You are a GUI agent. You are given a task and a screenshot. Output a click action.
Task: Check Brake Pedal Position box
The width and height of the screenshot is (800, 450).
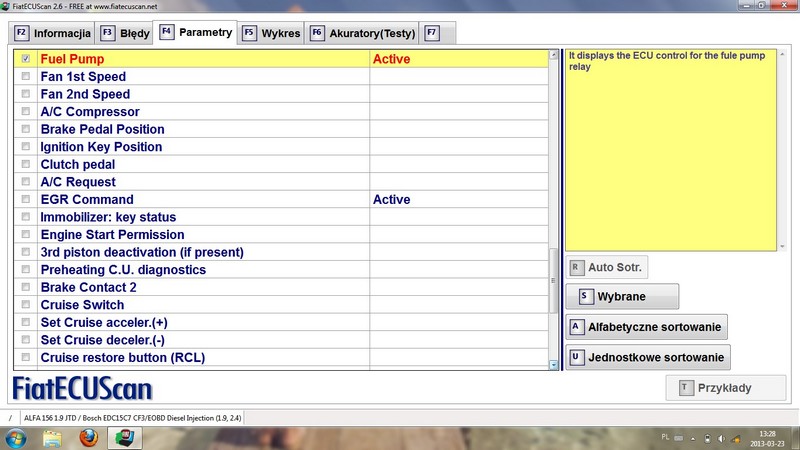pos(26,129)
